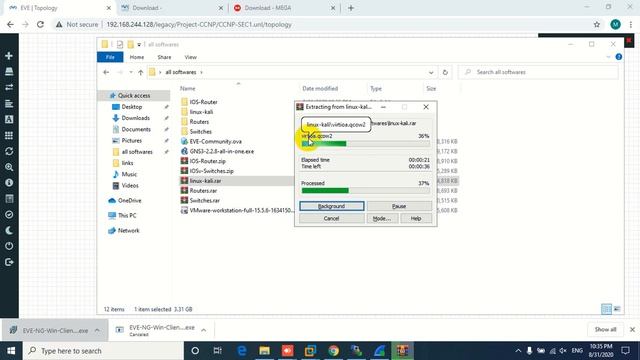Image resolution: width=640 pixels, height=360 pixels.
Task: Go up one folder level in Explorer
Action: click(140, 72)
